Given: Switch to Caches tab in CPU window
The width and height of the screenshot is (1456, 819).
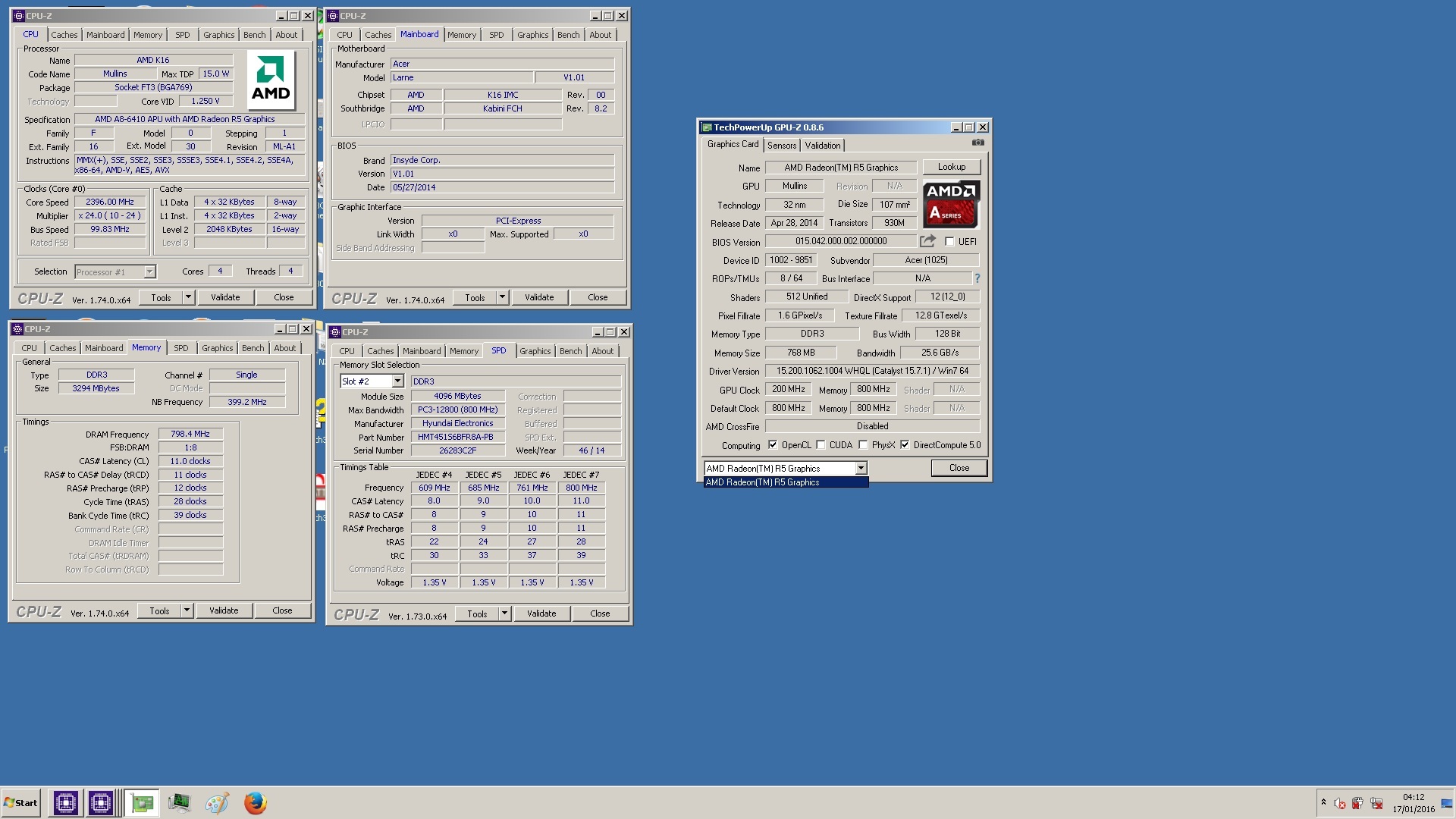Looking at the screenshot, I should point(64,35).
